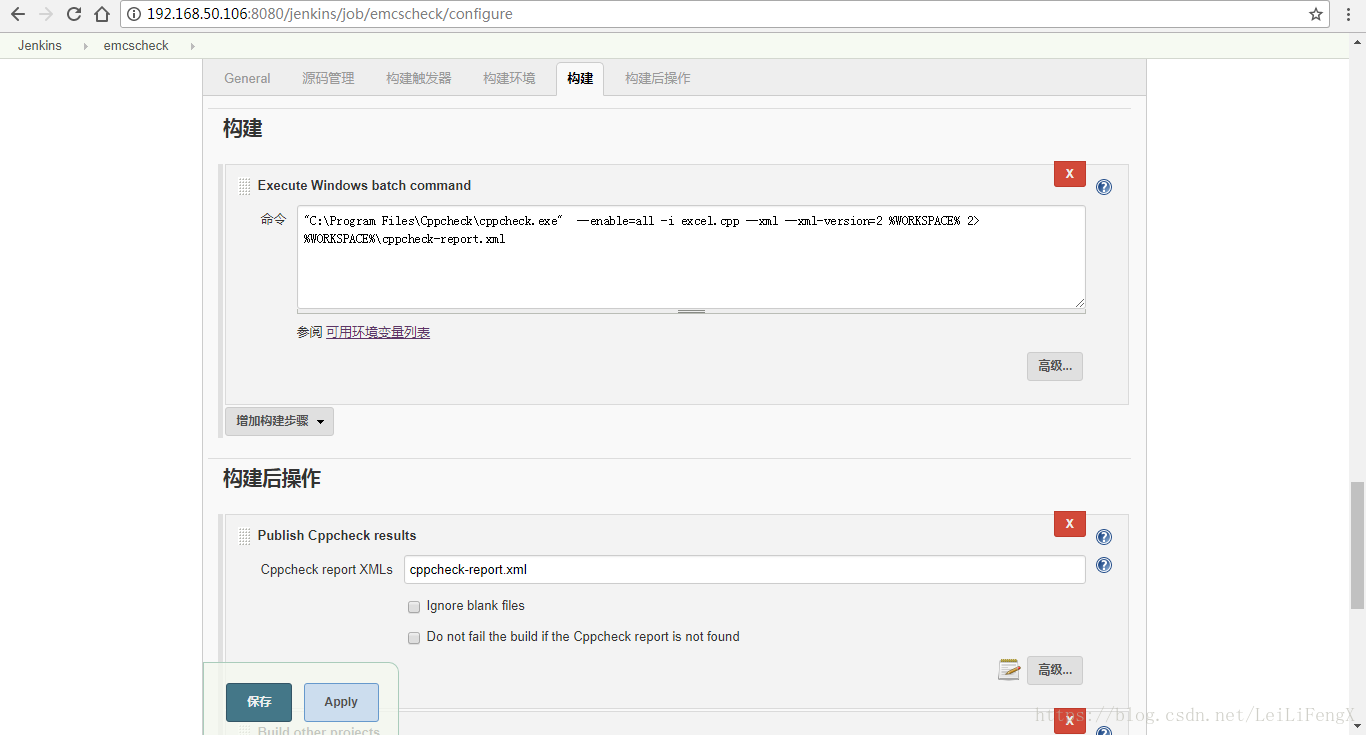The image size is (1366, 735).
Task: Open the emcscheck breadcrumb arrow menu
Action: tap(192, 46)
